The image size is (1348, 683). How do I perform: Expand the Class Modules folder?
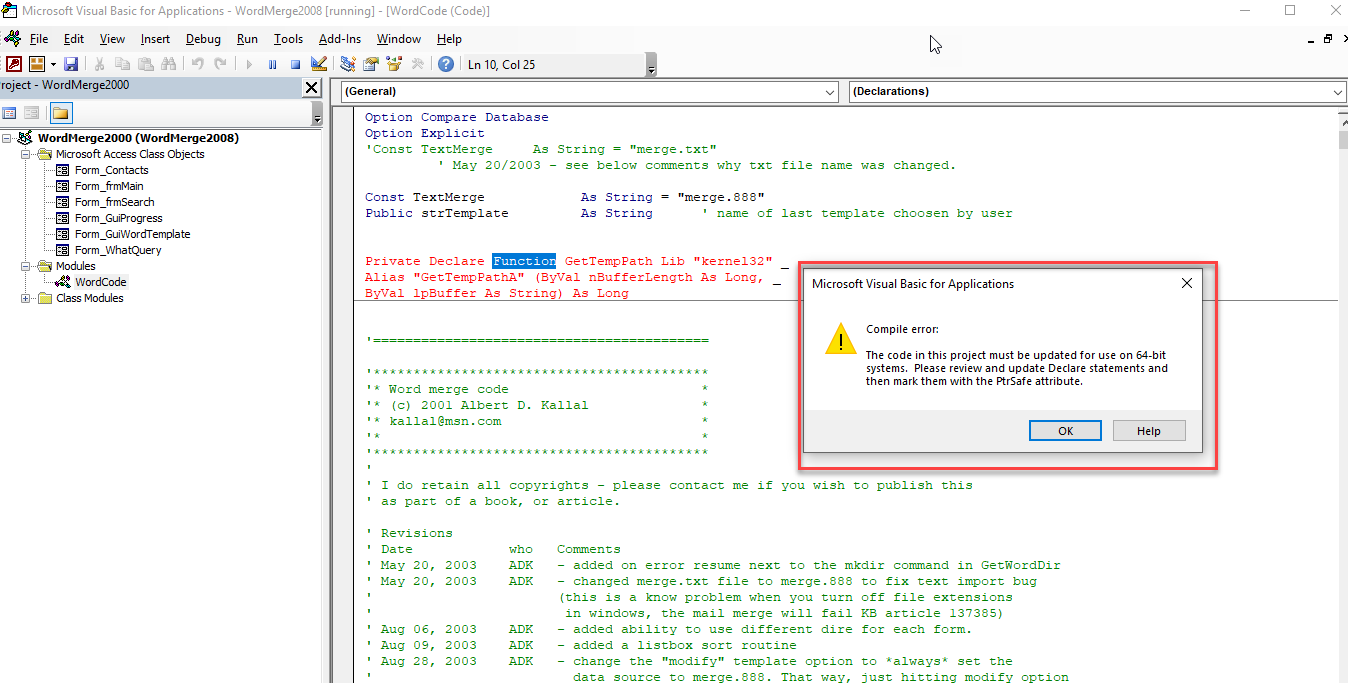26,298
